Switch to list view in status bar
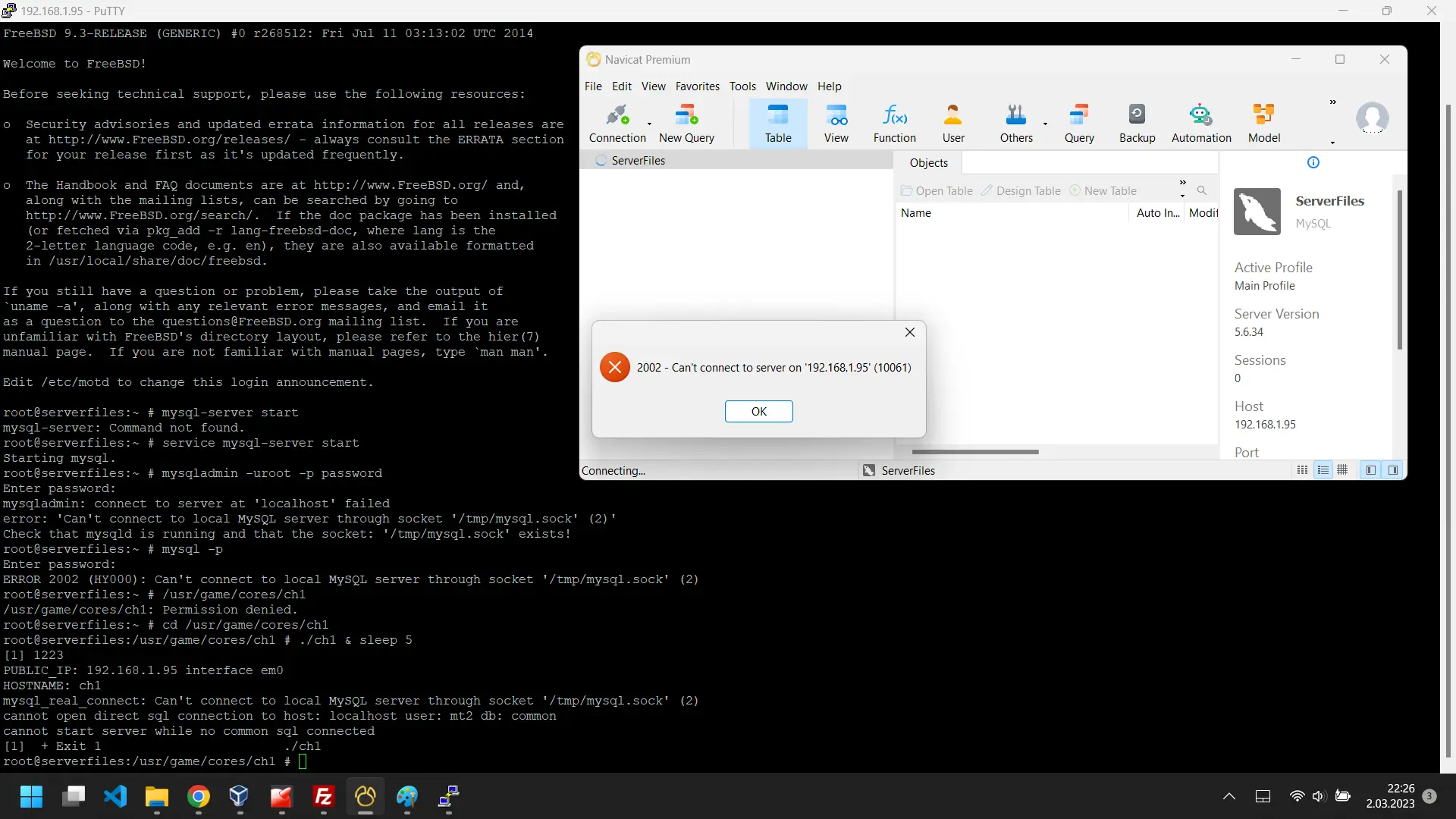 click(x=1323, y=470)
